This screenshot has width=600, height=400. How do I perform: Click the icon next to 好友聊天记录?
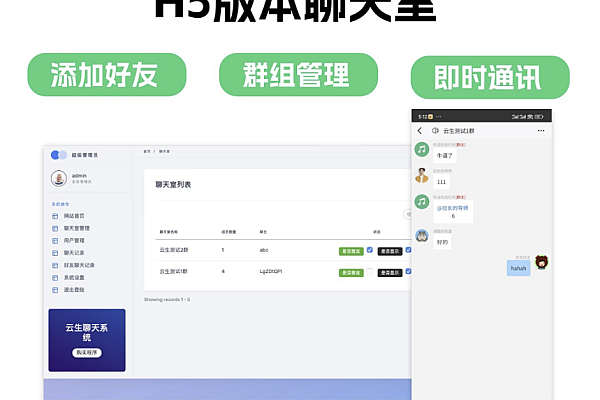pos(55,265)
